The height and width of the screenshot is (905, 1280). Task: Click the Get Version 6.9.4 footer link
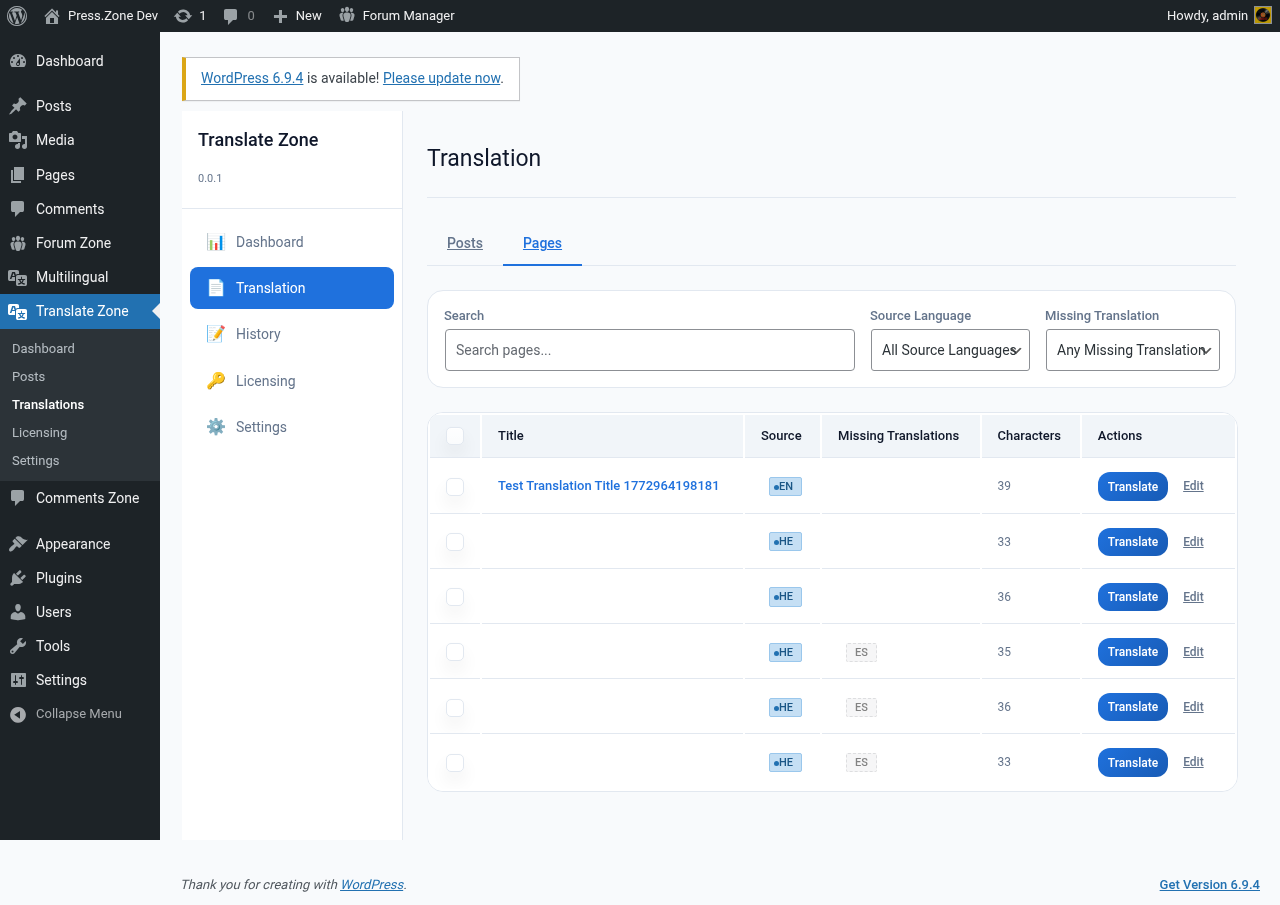point(1209,885)
